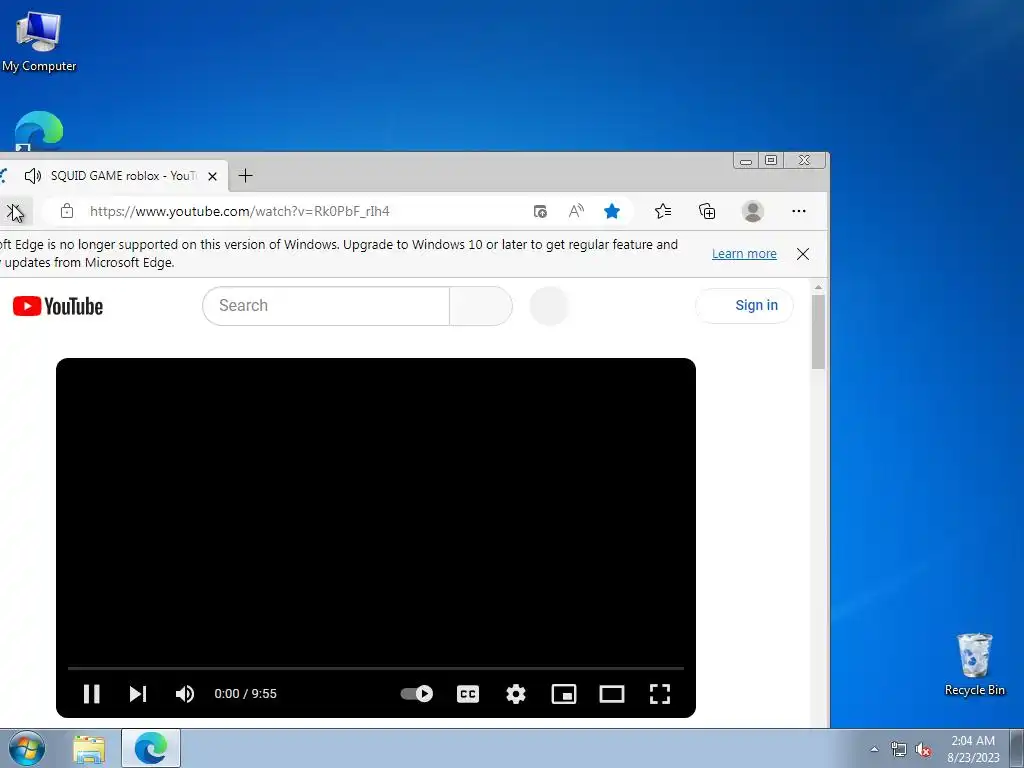Click the page vertical scrollbar
This screenshot has height=768, width=1024.
pos(818,332)
